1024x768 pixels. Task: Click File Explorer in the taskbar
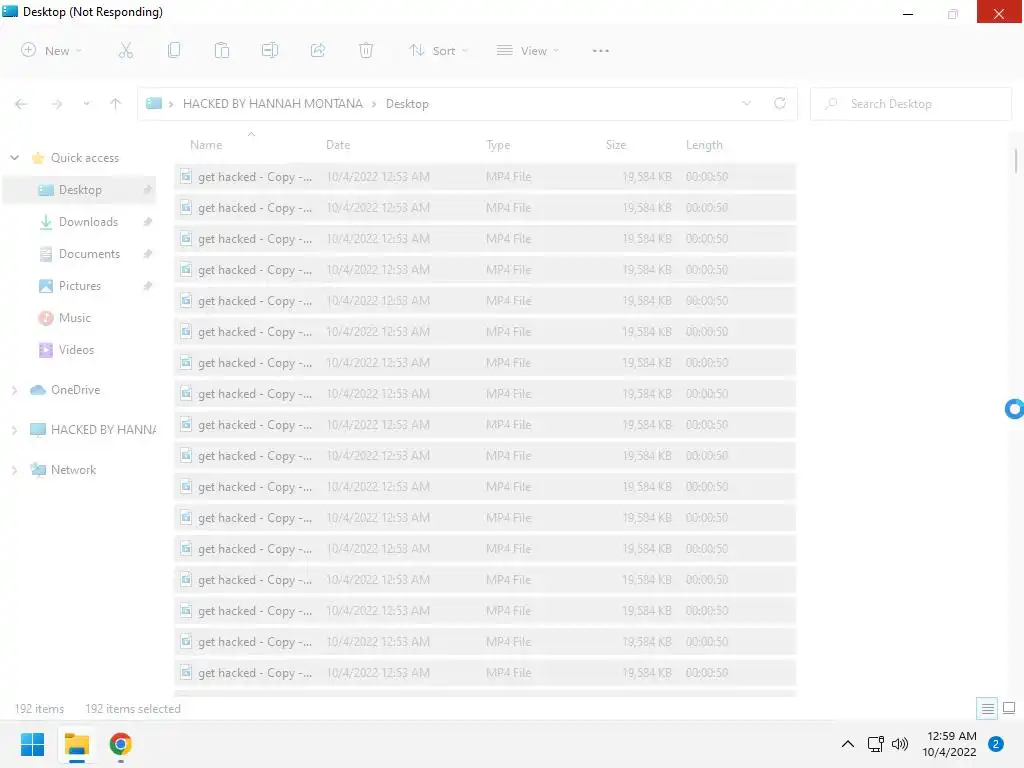(76, 744)
